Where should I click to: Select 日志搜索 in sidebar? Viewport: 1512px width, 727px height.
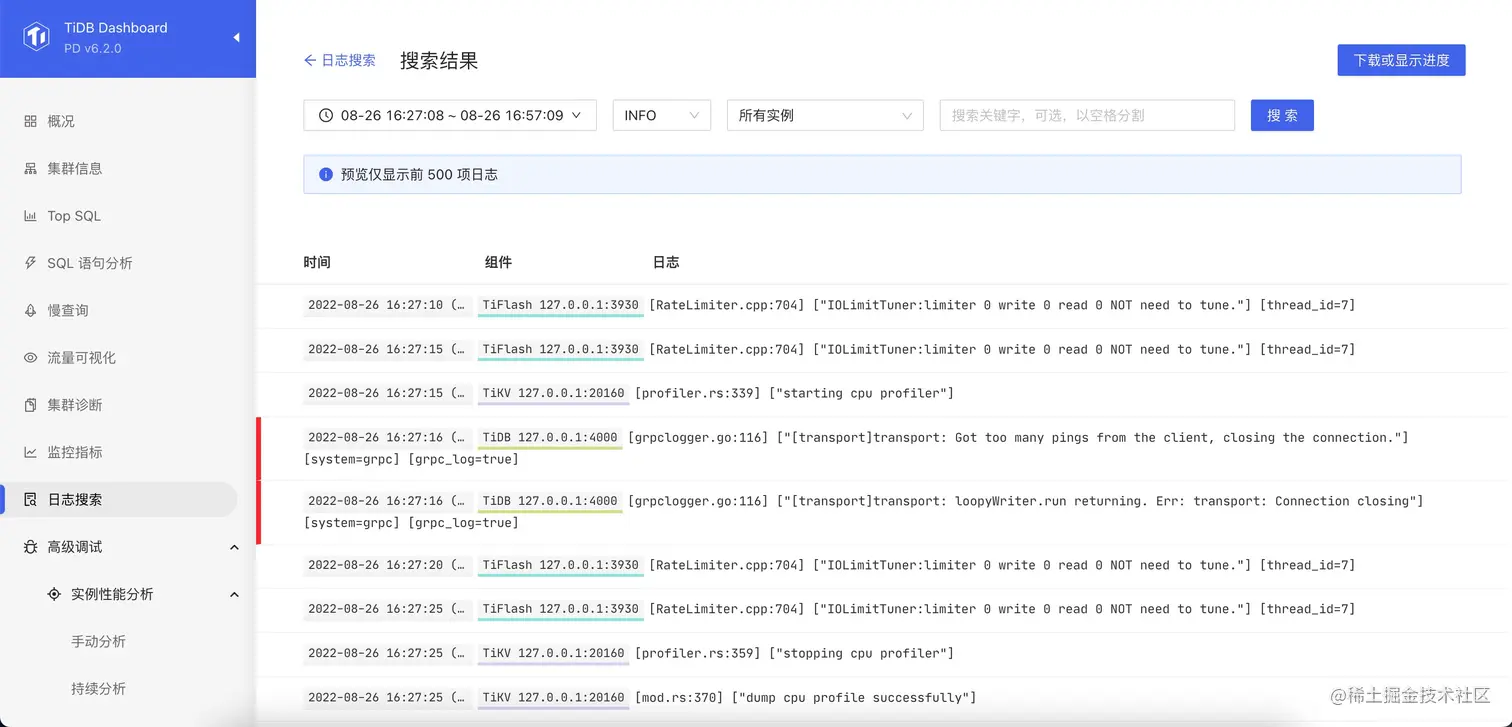[x=120, y=499]
